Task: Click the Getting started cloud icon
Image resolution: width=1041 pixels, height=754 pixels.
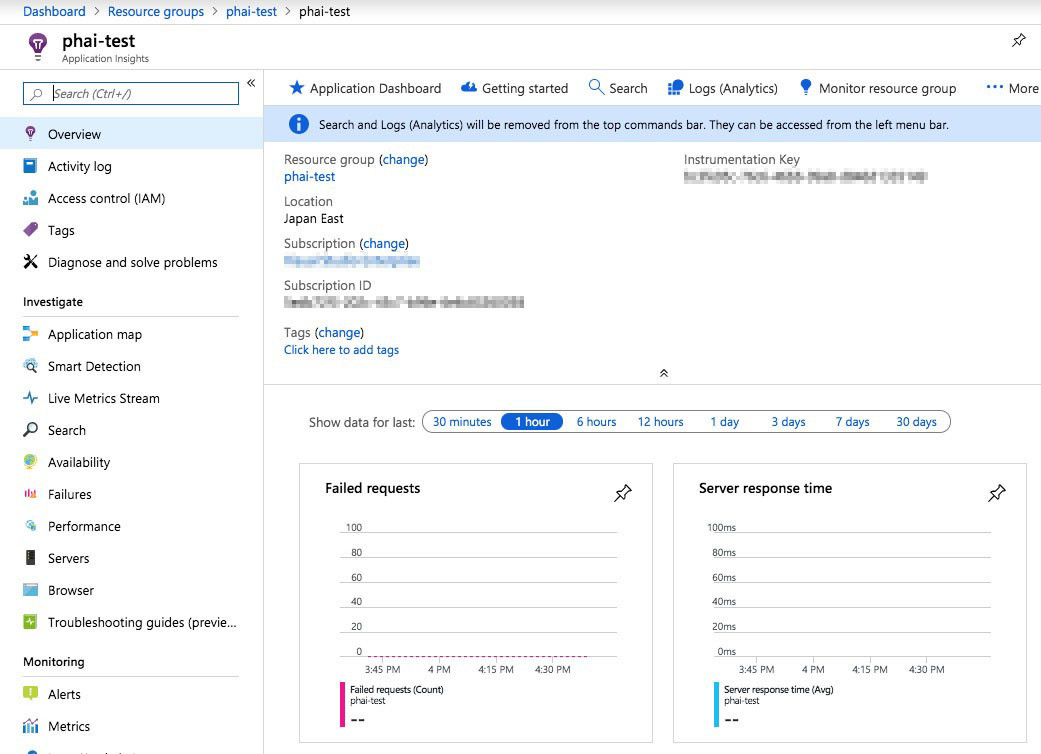Action: click(x=469, y=88)
